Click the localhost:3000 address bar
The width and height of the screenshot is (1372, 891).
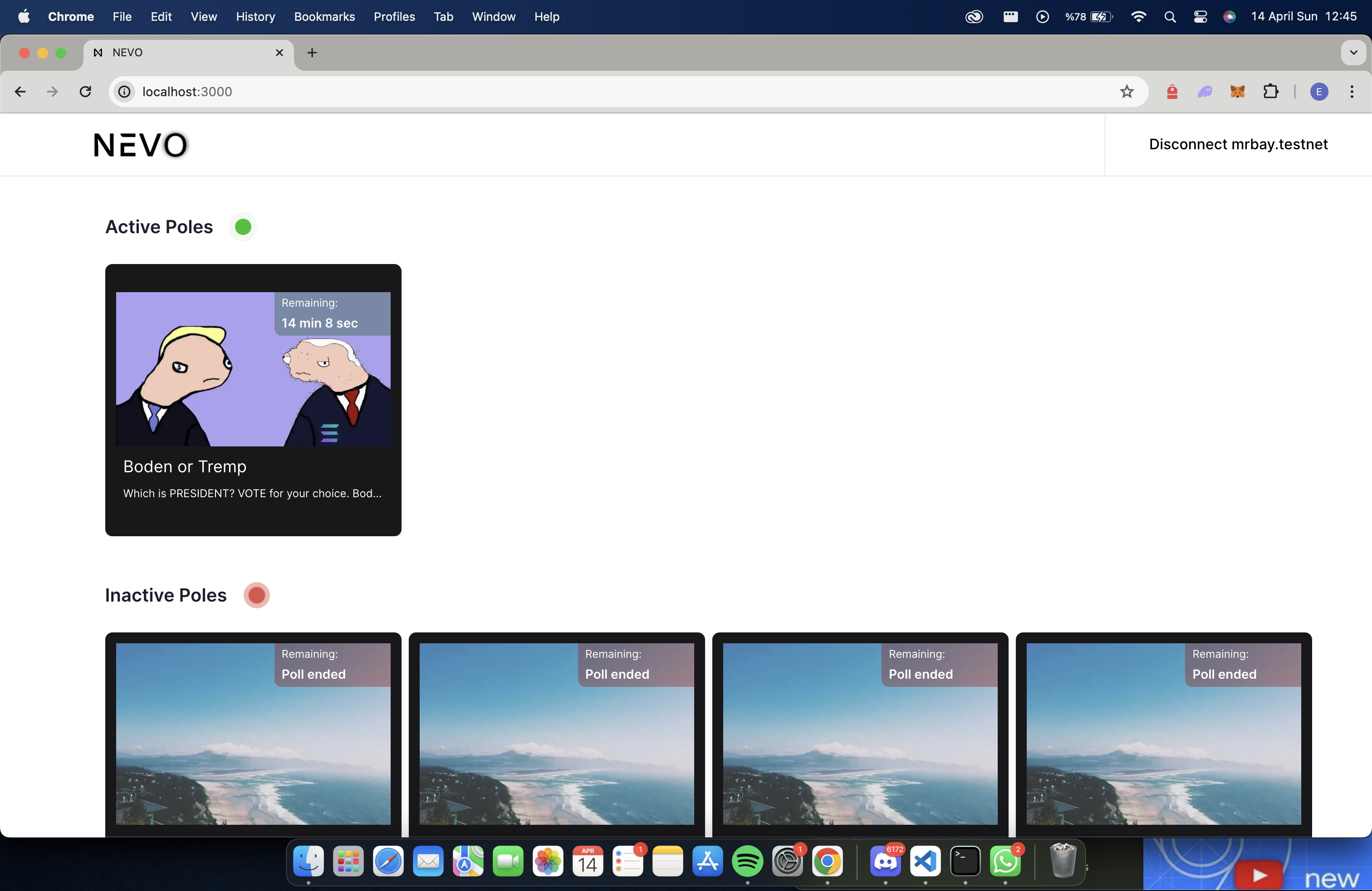(628, 92)
